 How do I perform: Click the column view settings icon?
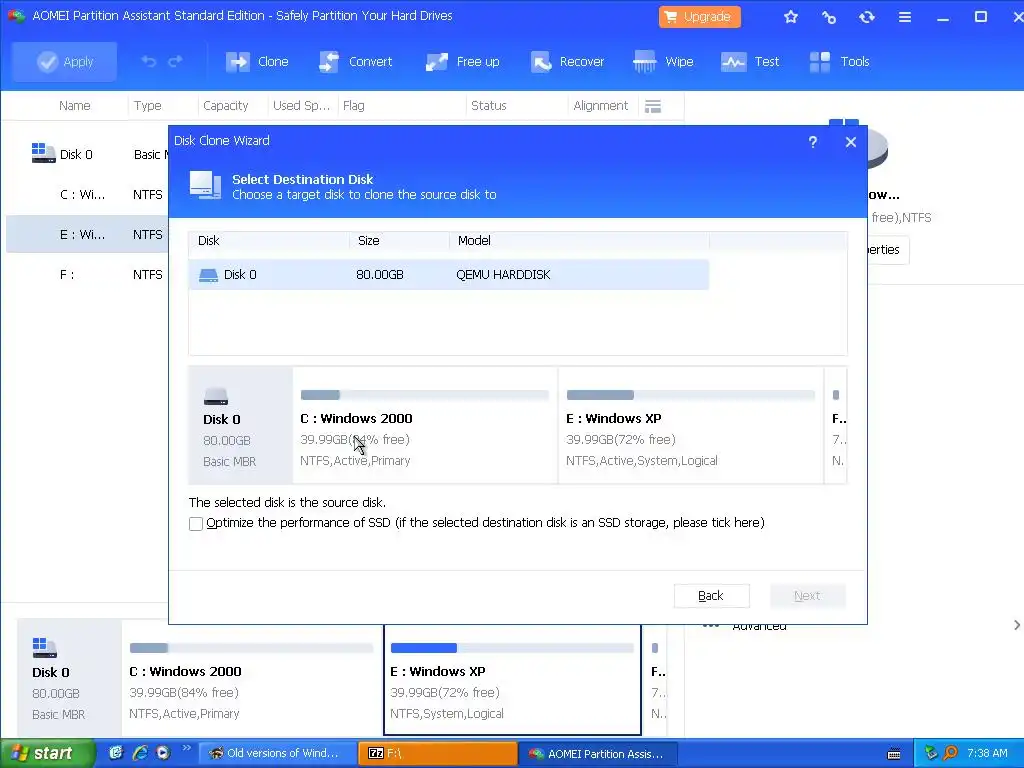pyautogui.click(x=653, y=106)
